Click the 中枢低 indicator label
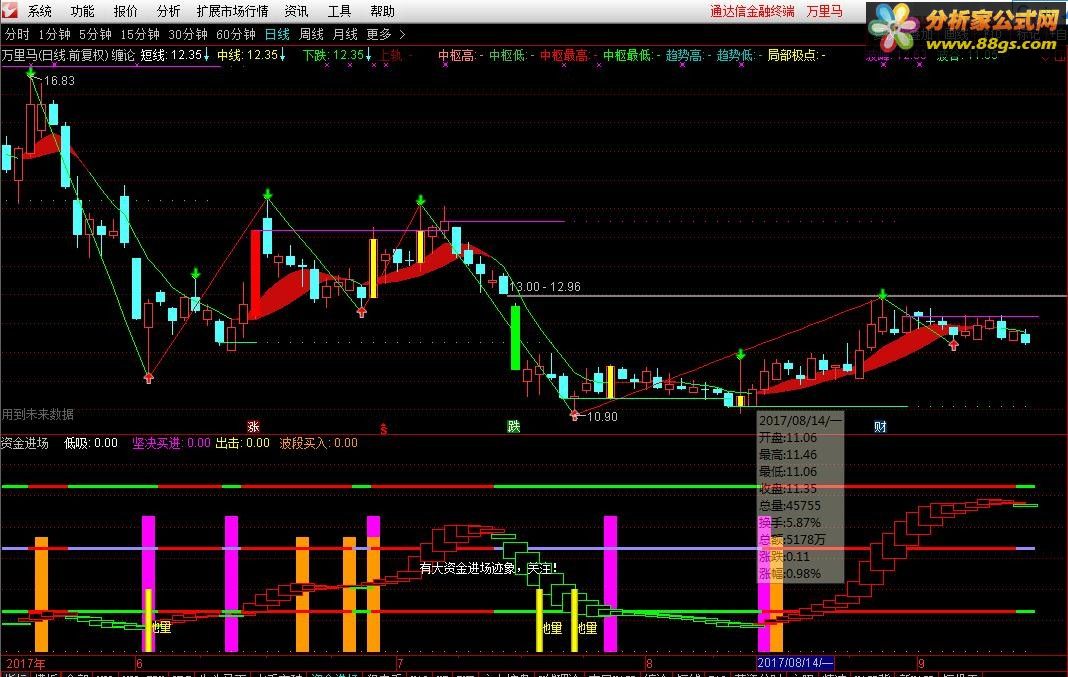1068x677 pixels. coord(512,55)
